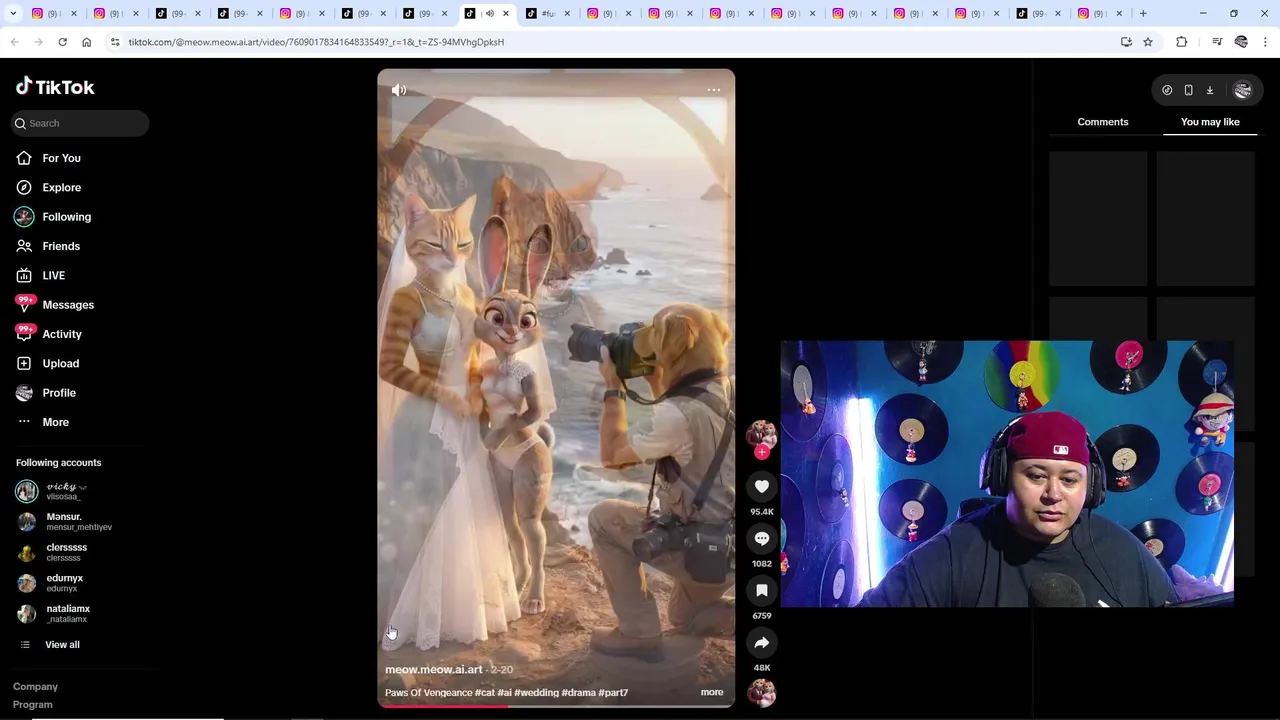
Task: Open the Explore page
Action: click(x=61, y=187)
